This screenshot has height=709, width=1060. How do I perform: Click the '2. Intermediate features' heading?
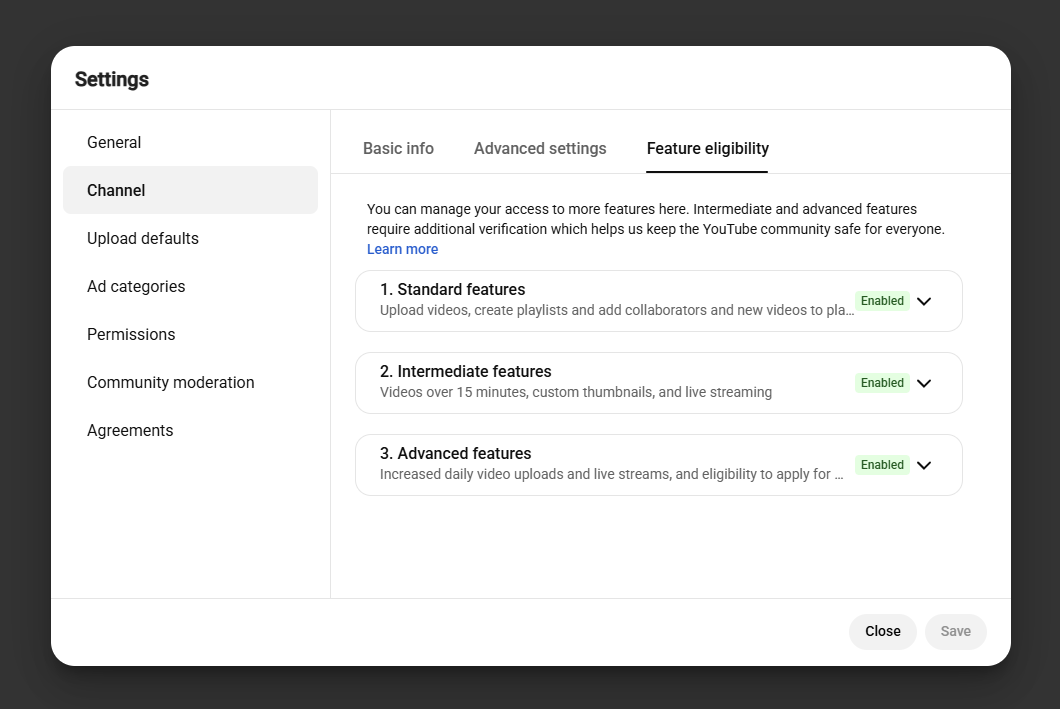[x=465, y=371]
